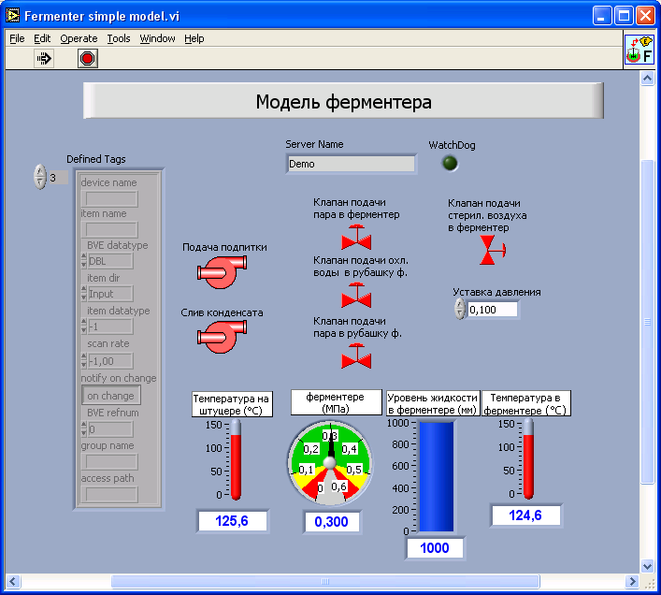The image size is (661, 595).
Task: Click the sterile air supply valve icon
Action: click(492, 250)
